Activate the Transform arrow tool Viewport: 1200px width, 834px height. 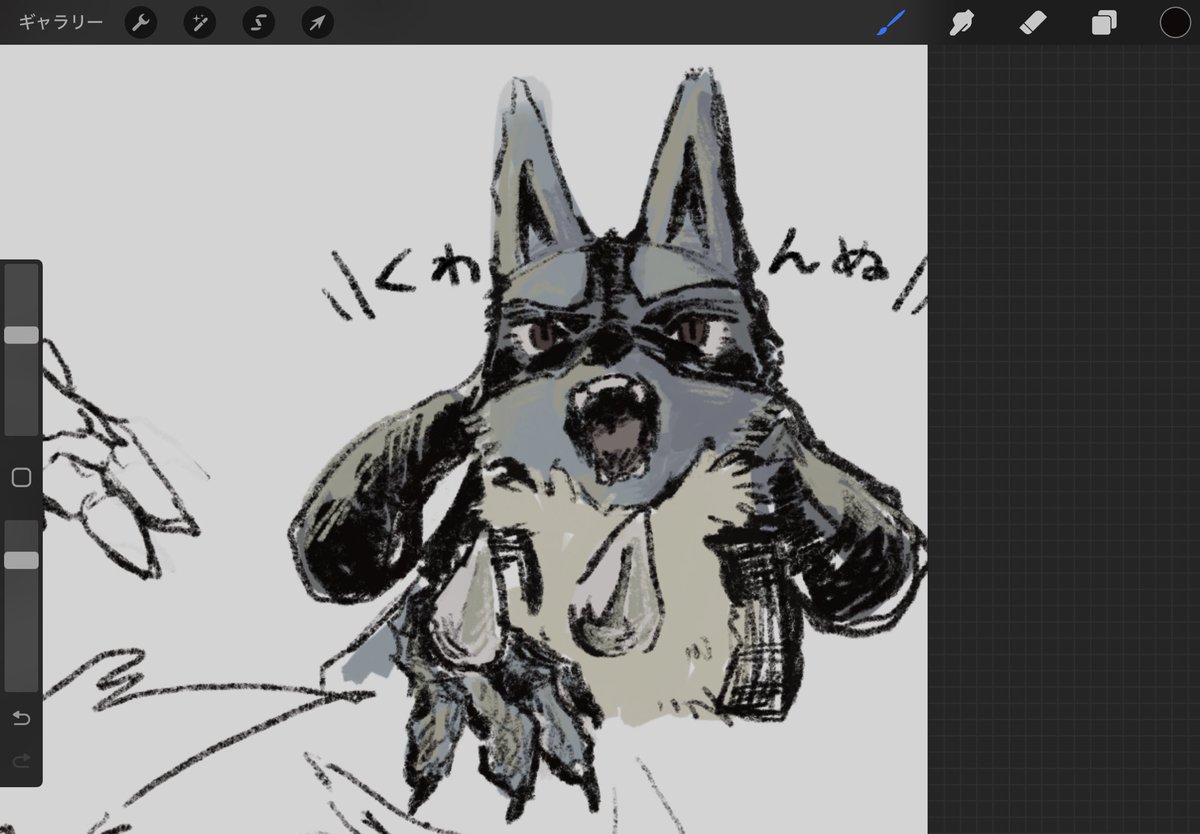pos(318,22)
